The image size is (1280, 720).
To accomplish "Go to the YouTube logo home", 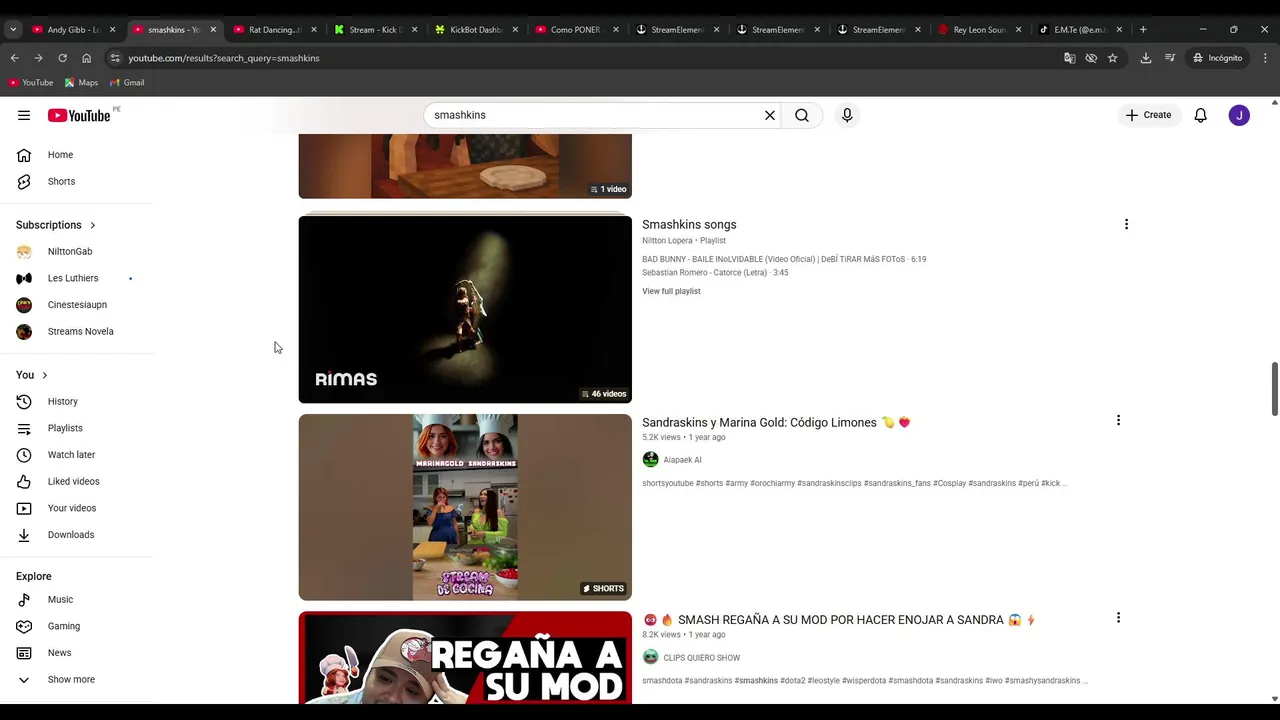I will click(x=79, y=115).
